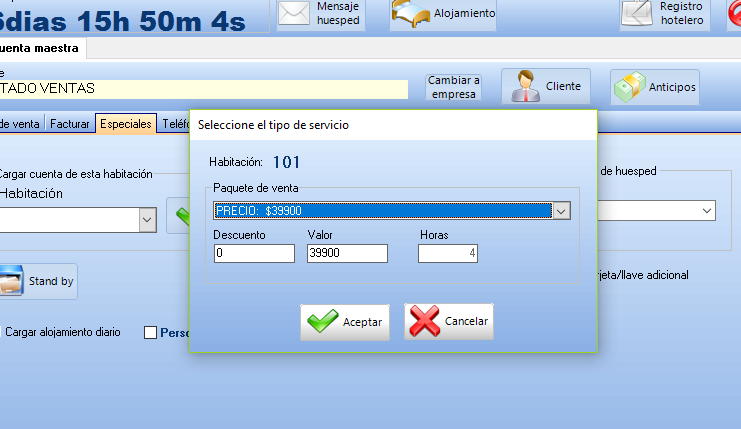Viewport: 741px width, 429px height.
Task: Select the Especiales tab
Action: 126,124
